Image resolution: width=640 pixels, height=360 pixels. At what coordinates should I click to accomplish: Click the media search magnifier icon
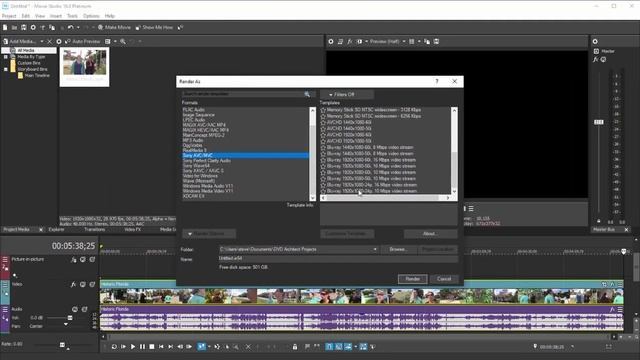[x=123, y=41]
